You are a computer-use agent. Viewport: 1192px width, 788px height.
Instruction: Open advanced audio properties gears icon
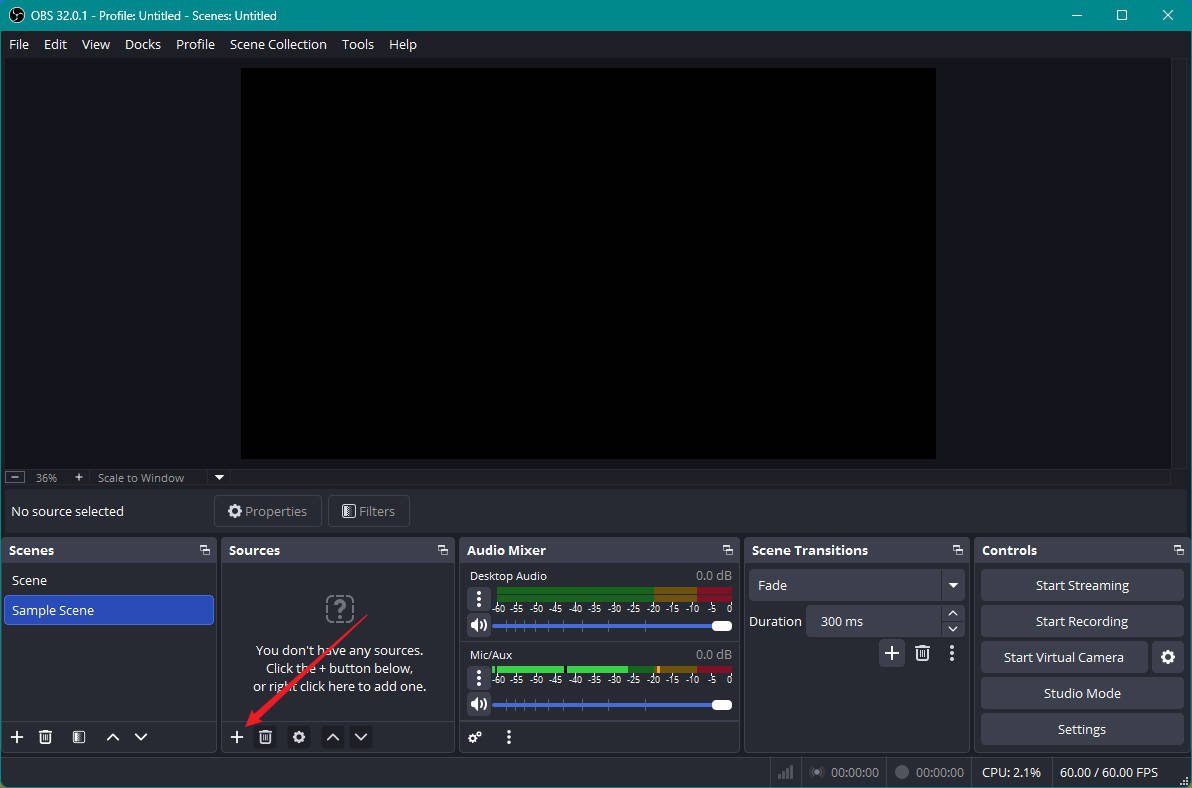point(475,737)
